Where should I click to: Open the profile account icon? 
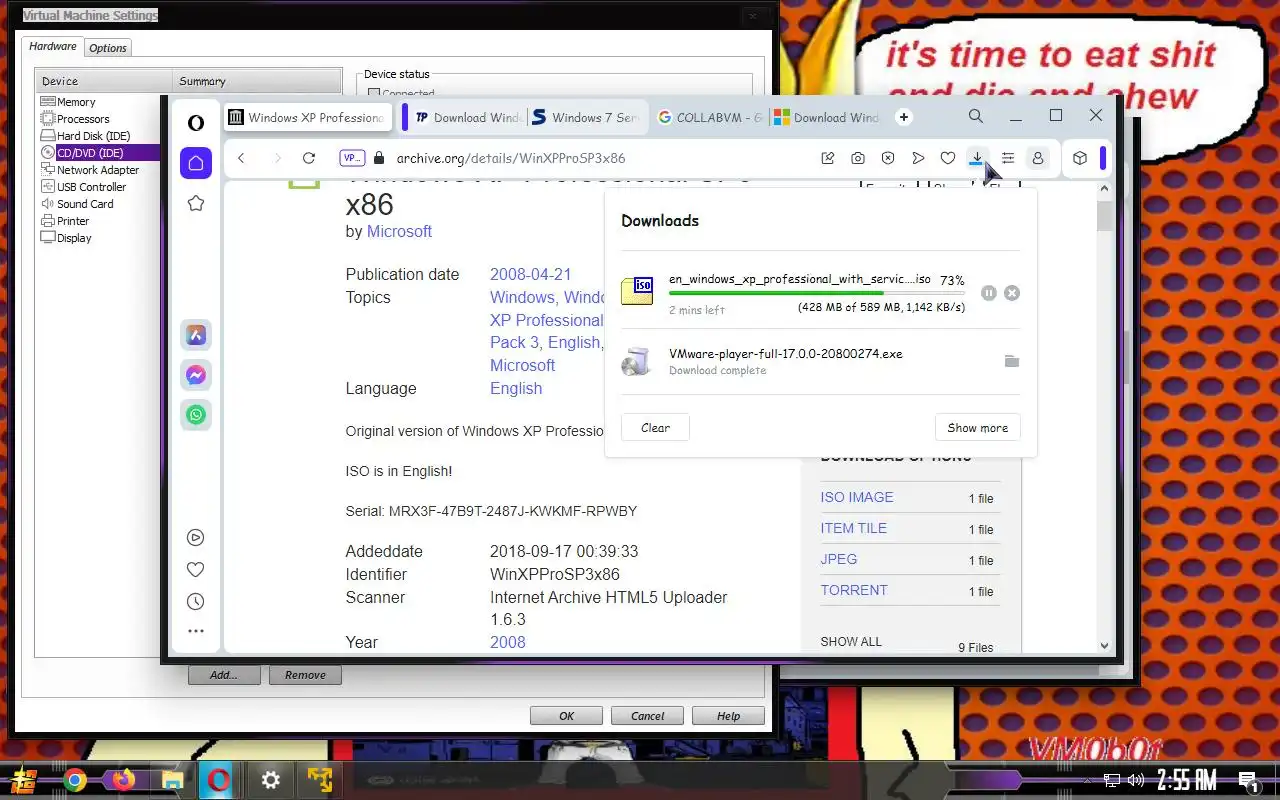[x=1038, y=158]
